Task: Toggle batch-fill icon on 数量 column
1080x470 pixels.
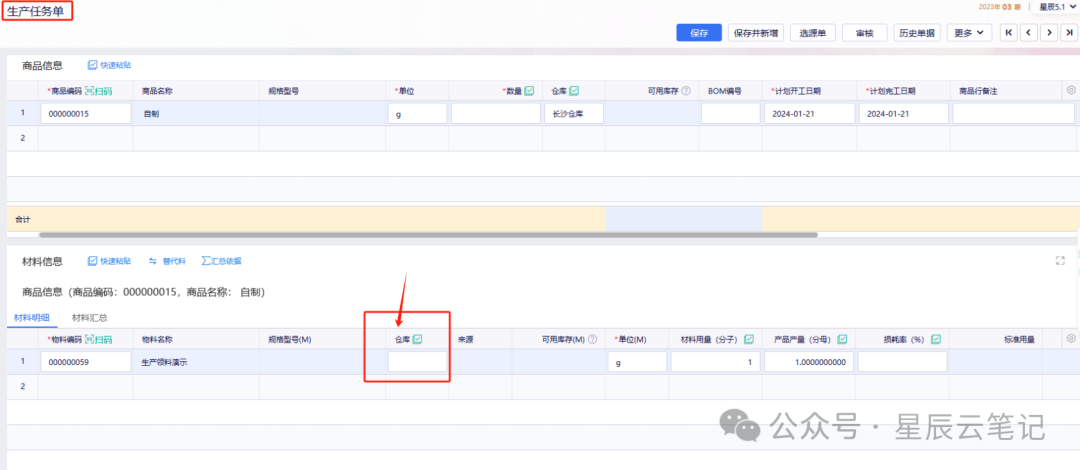Action: coord(529,91)
